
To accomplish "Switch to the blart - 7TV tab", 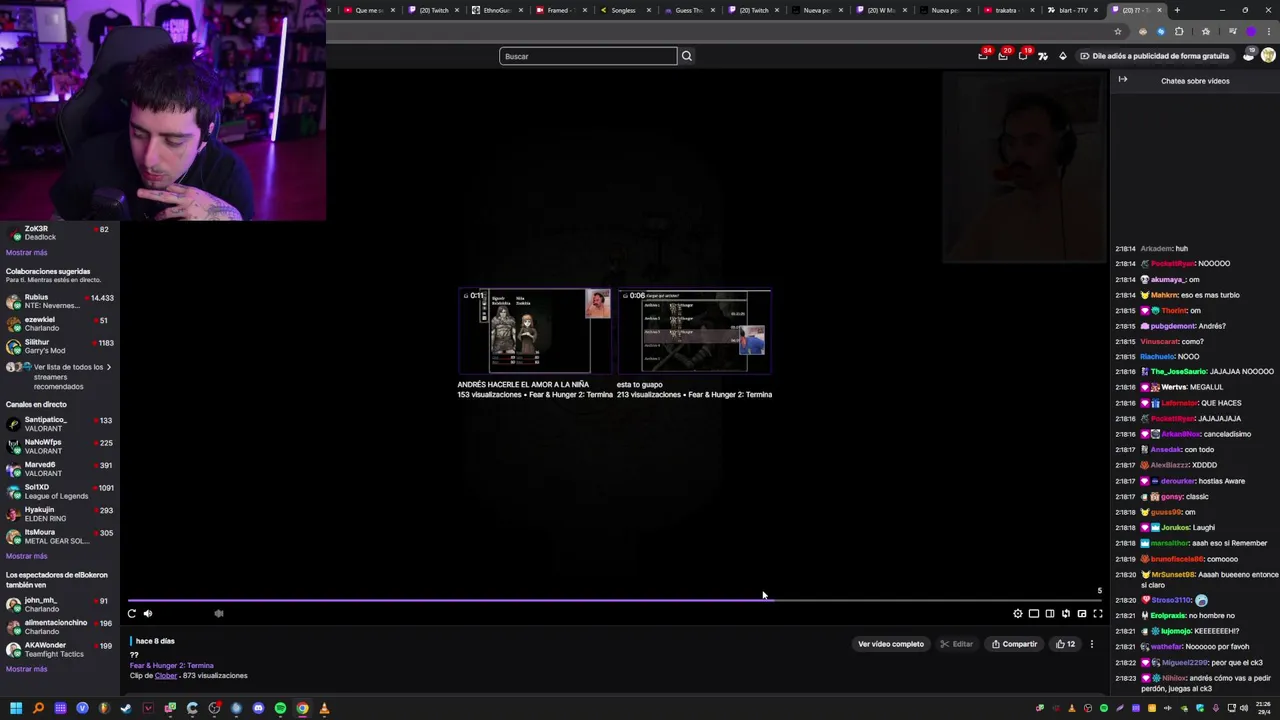I will [x=1072, y=10].
